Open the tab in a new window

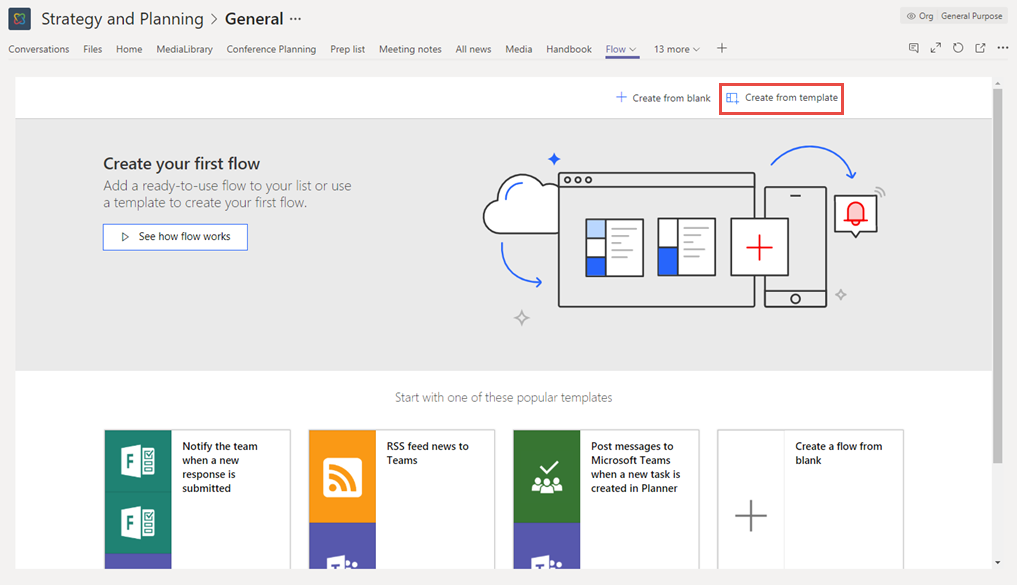980,48
